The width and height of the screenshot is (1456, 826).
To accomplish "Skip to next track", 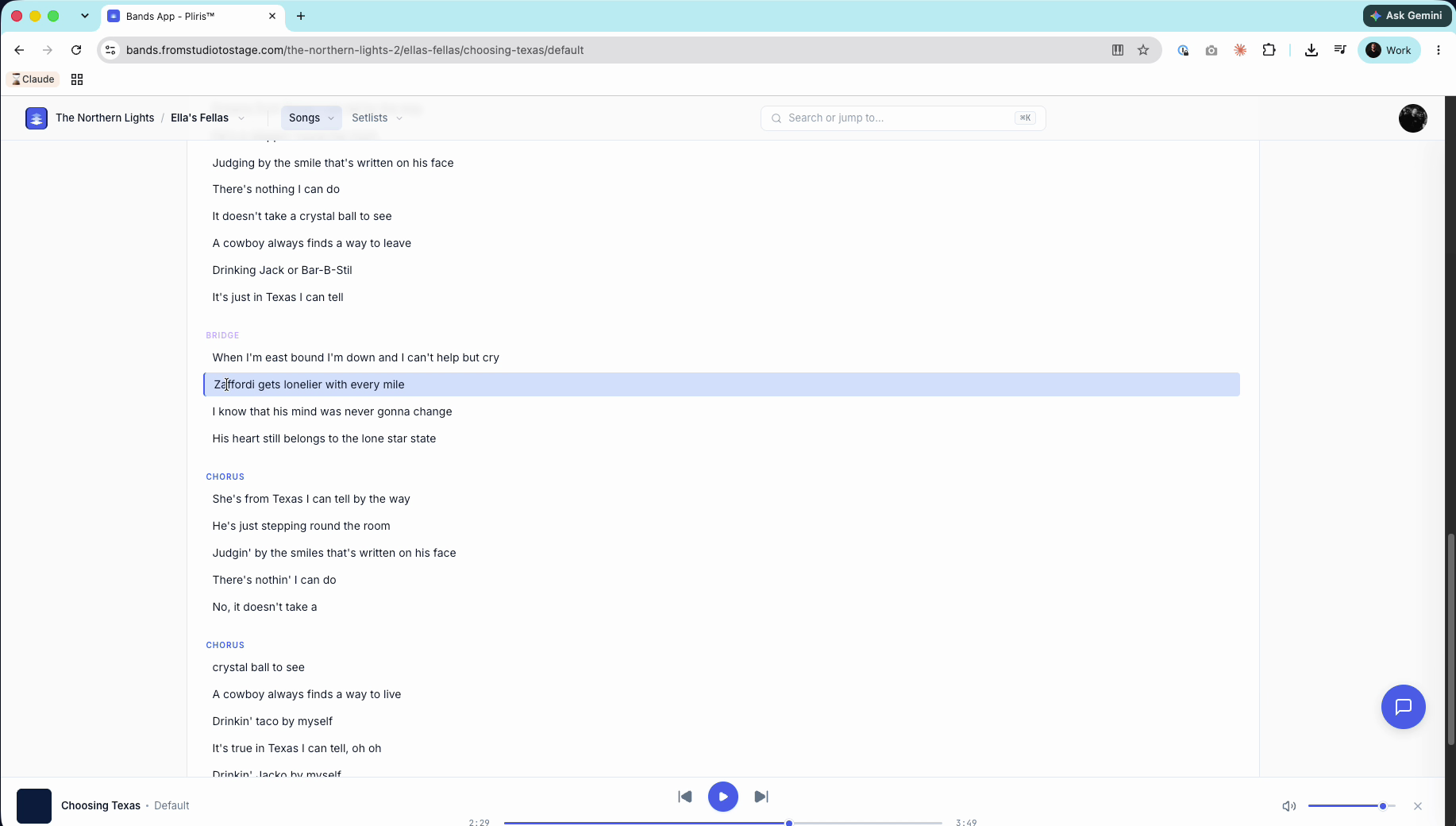I will (x=761, y=797).
